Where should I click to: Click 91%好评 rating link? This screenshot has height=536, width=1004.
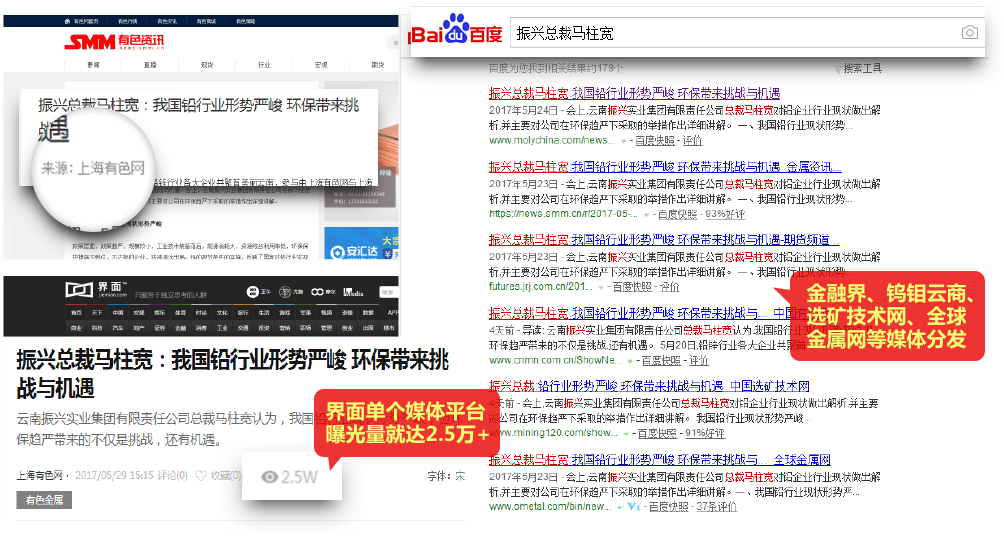pos(704,434)
